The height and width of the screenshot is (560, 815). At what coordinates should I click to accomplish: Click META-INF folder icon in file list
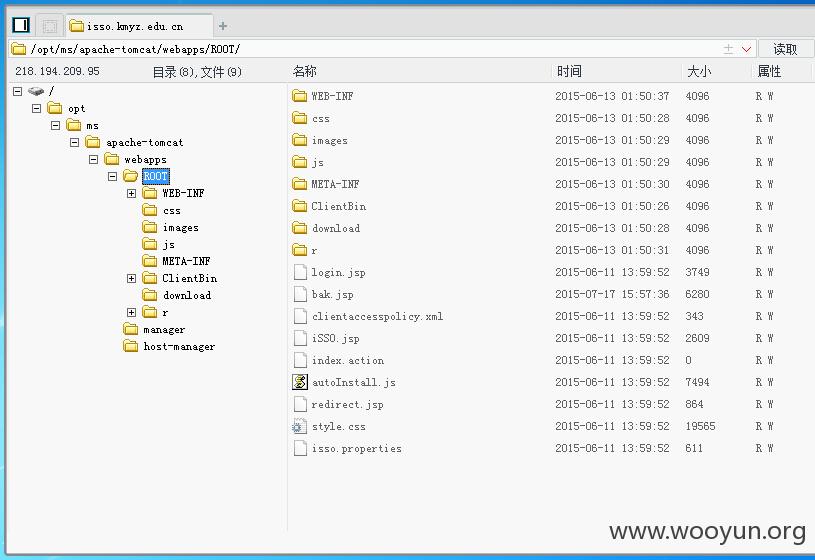299,184
